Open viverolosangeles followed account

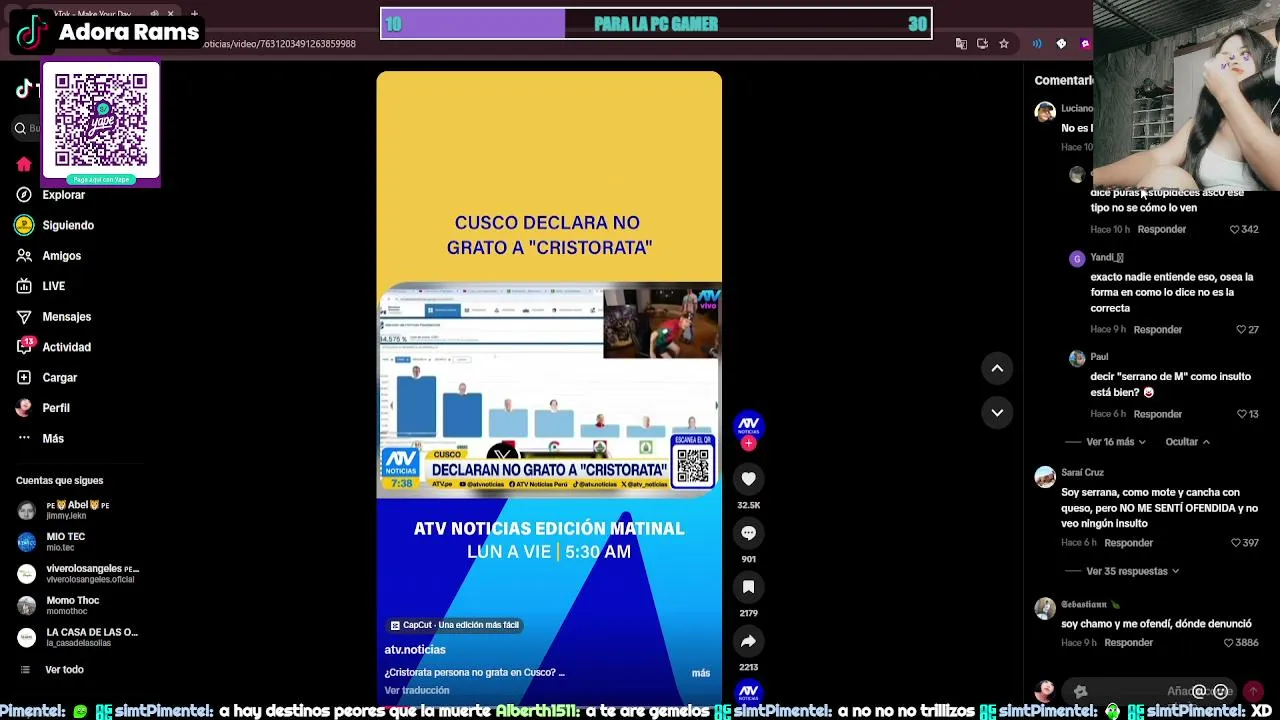(x=78, y=574)
